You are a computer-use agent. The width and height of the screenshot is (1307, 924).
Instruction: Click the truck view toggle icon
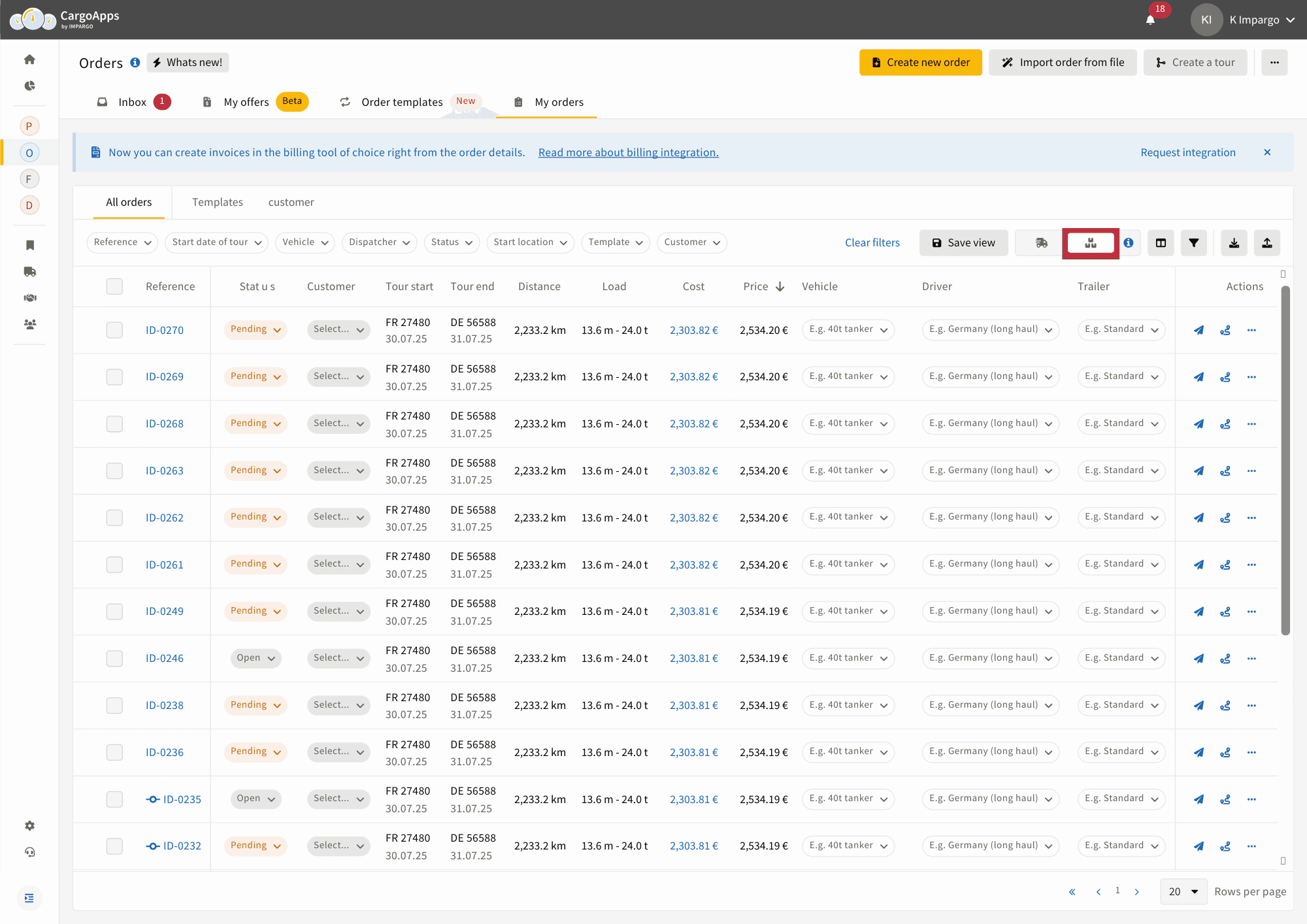click(x=1042, y=243)
